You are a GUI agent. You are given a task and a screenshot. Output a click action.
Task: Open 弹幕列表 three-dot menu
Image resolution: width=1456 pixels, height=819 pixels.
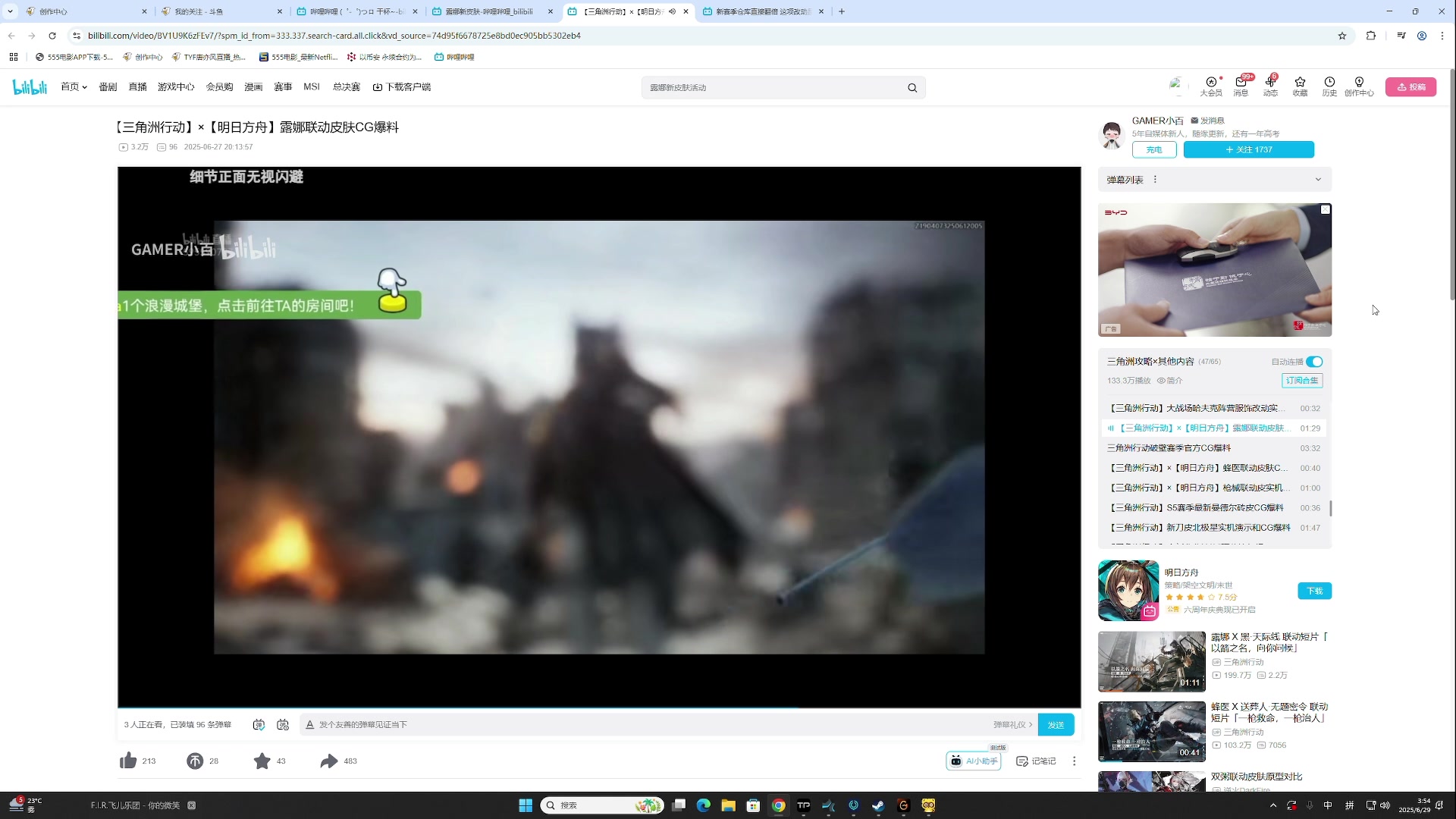point(1155,180)
